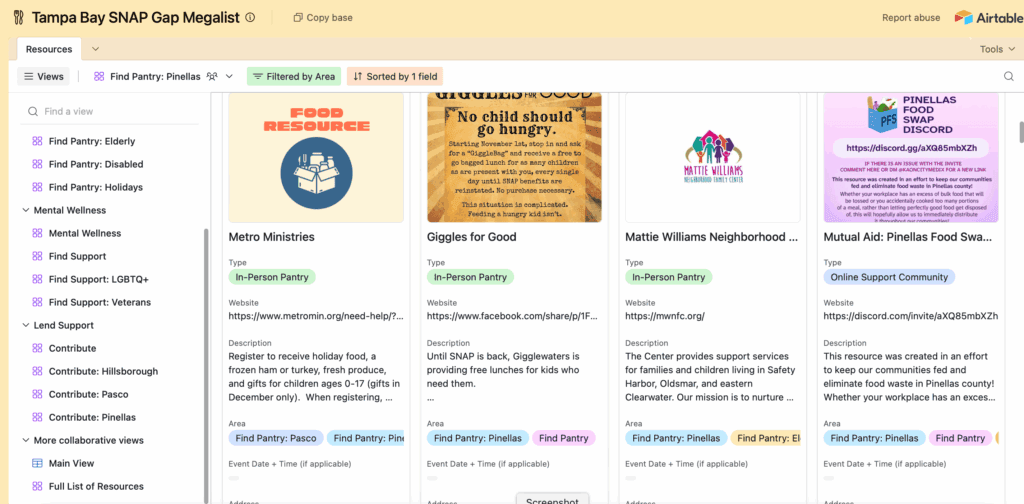
Task: Open the Contribute: Hillsborough view
Action: (103, 371)
